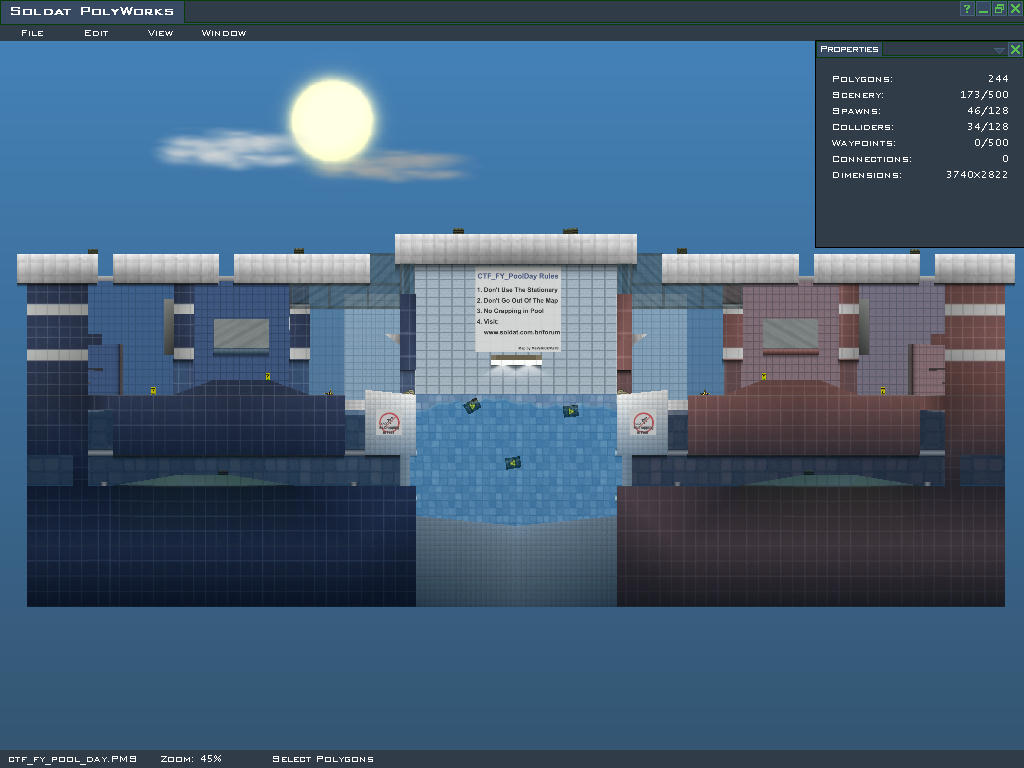Image resolution: width=1024 pixels, height=768 pixels.
Task: Open the Window menu
Action: point(224,33)
